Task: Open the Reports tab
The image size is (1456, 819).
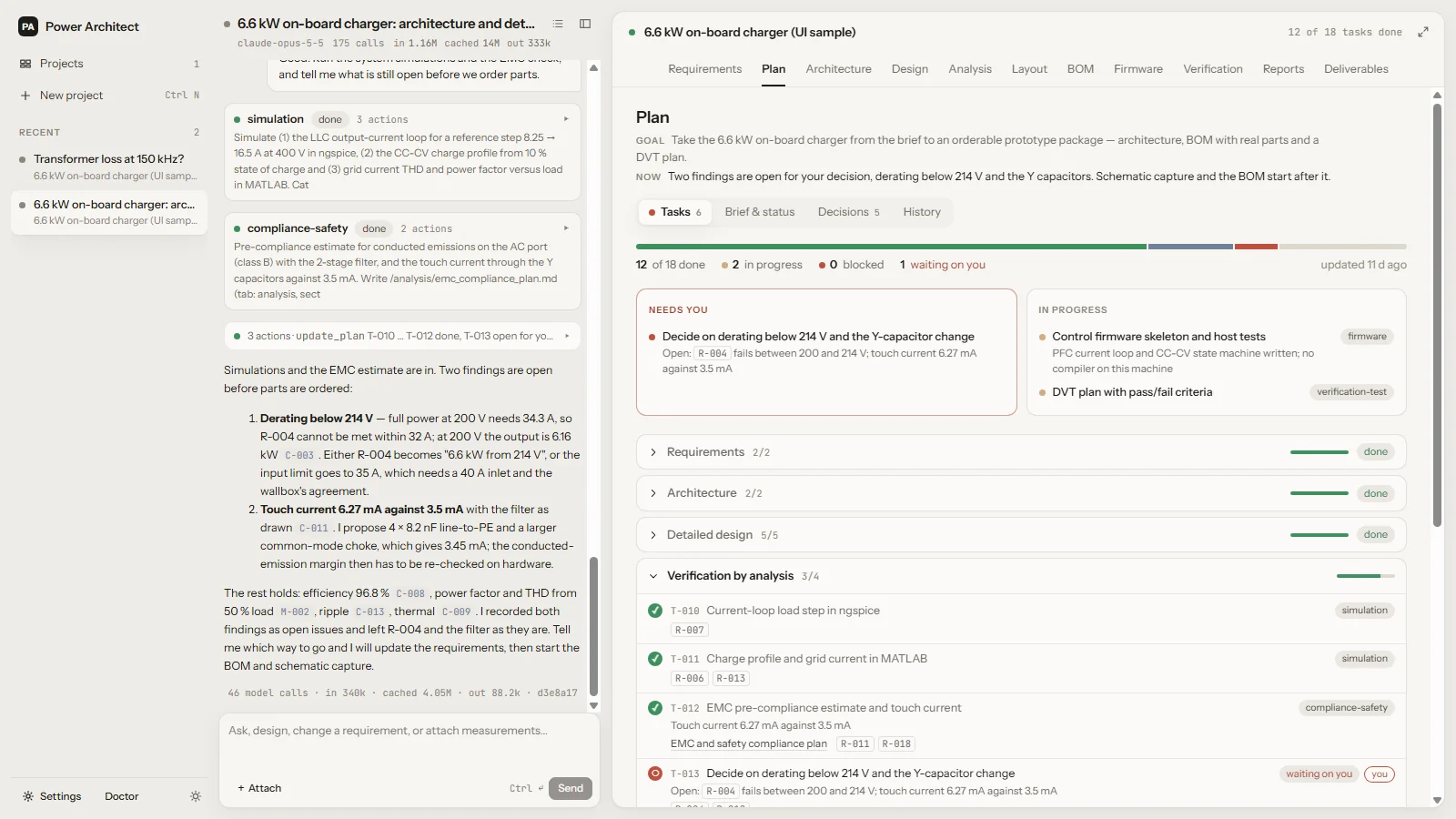Action: [1283, 69]
